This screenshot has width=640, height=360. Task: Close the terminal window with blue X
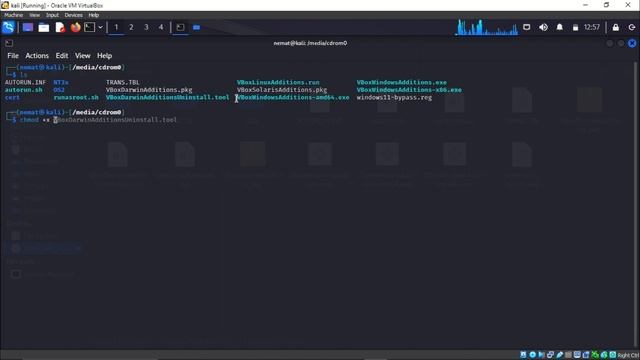pos(632,43)
